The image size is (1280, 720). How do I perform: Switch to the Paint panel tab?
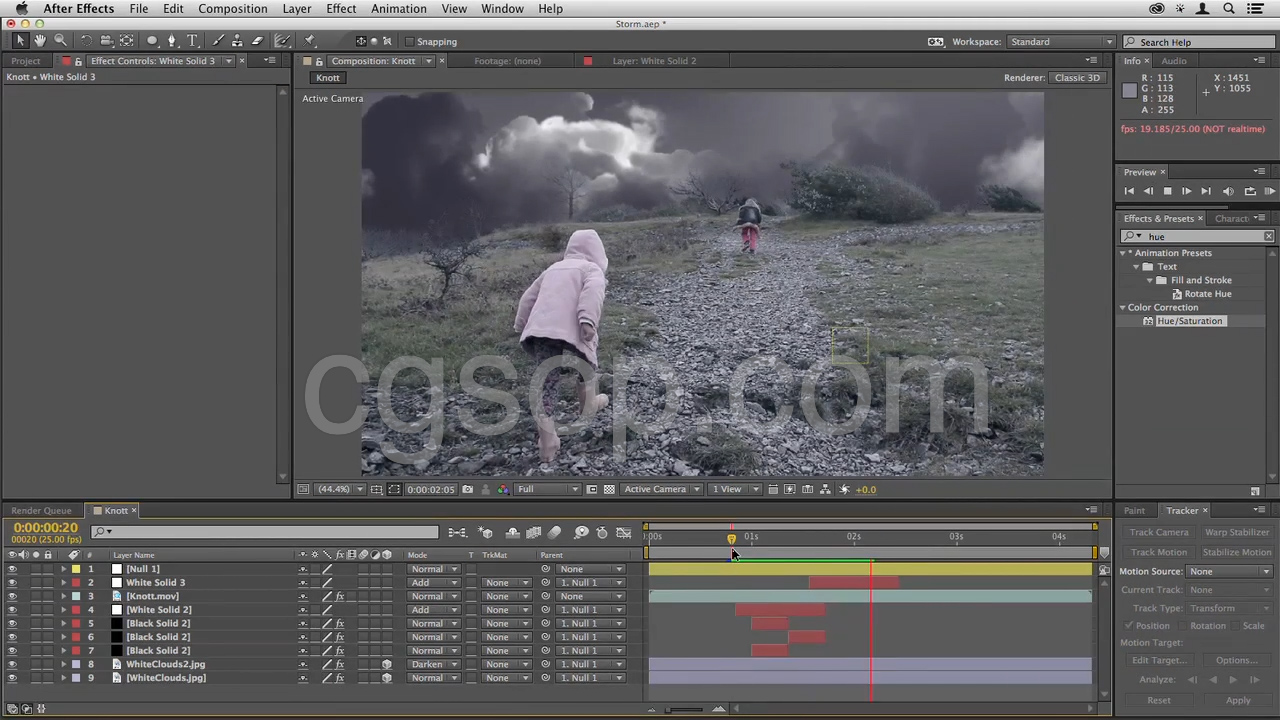point(1134,511)
